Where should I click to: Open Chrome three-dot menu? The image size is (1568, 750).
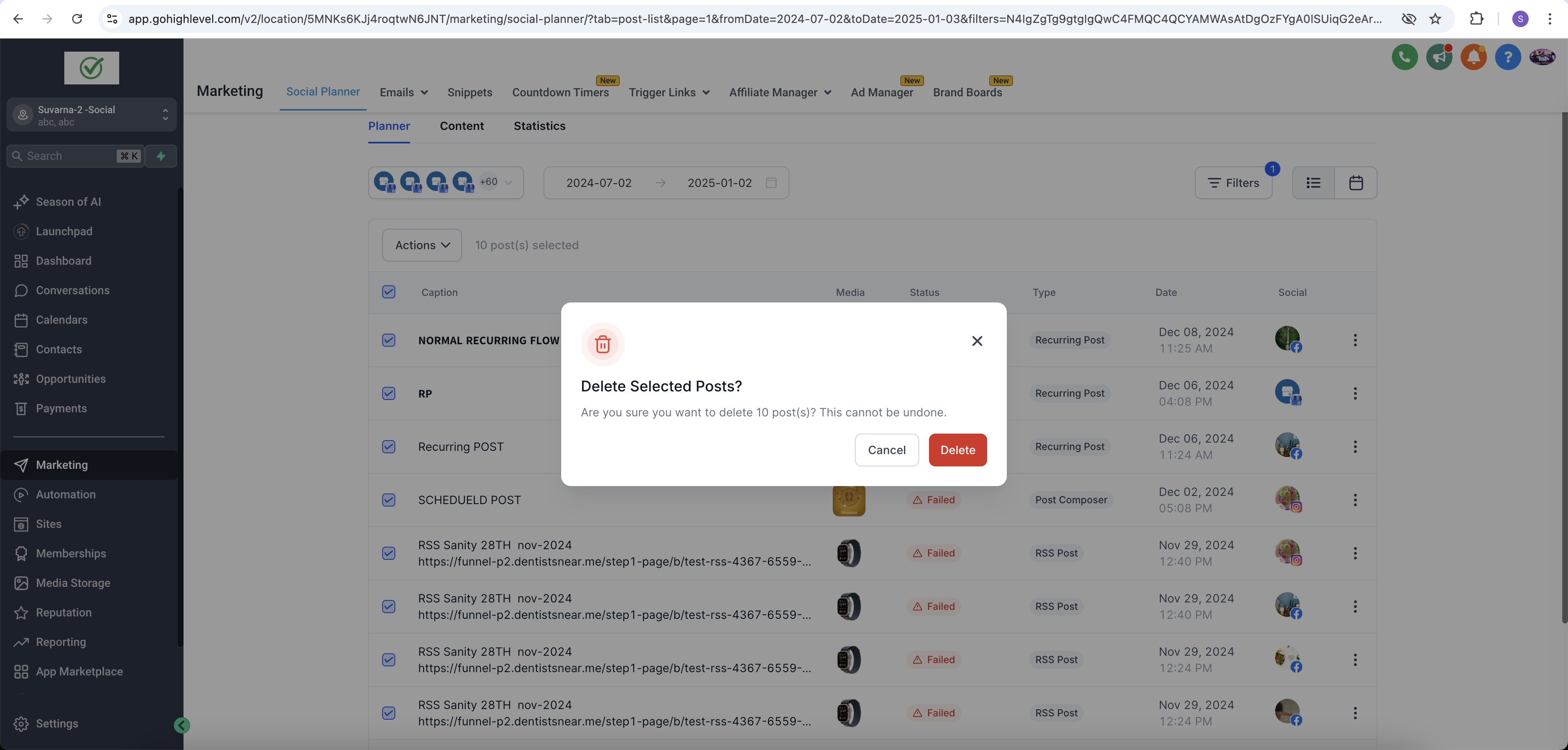pos(1550,19)
